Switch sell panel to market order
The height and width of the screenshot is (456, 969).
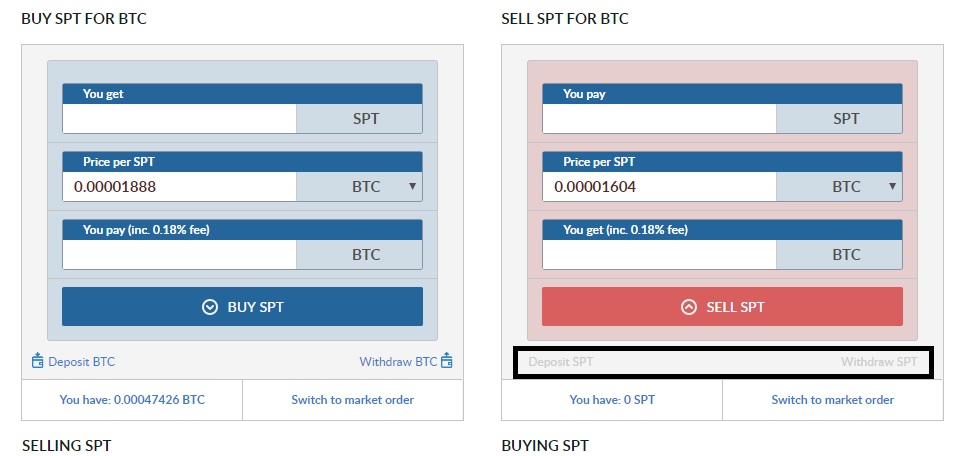click(832, 400)
